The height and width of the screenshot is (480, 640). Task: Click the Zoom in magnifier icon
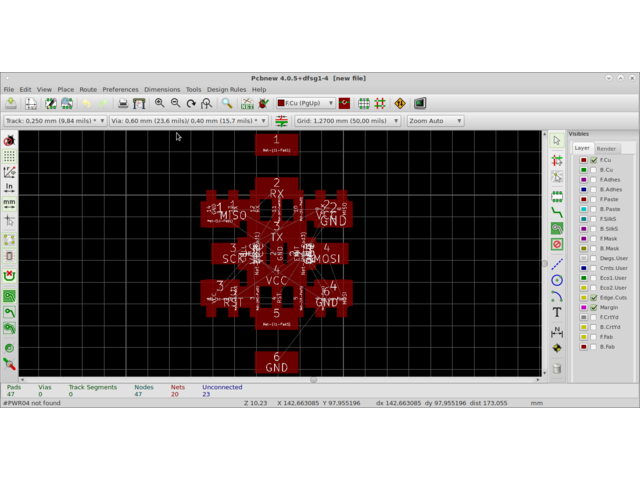pyautogui.click(x=160, y=104)
